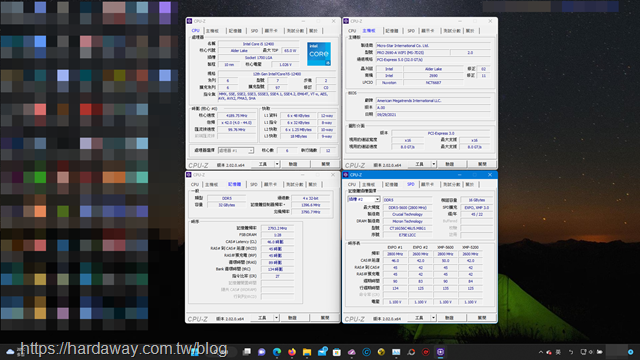Switch to 記憶體 tab in the CPU-tab window
The height and width of the screenshot is (360, 640).
pyautogui.click(x=235, y=31)
